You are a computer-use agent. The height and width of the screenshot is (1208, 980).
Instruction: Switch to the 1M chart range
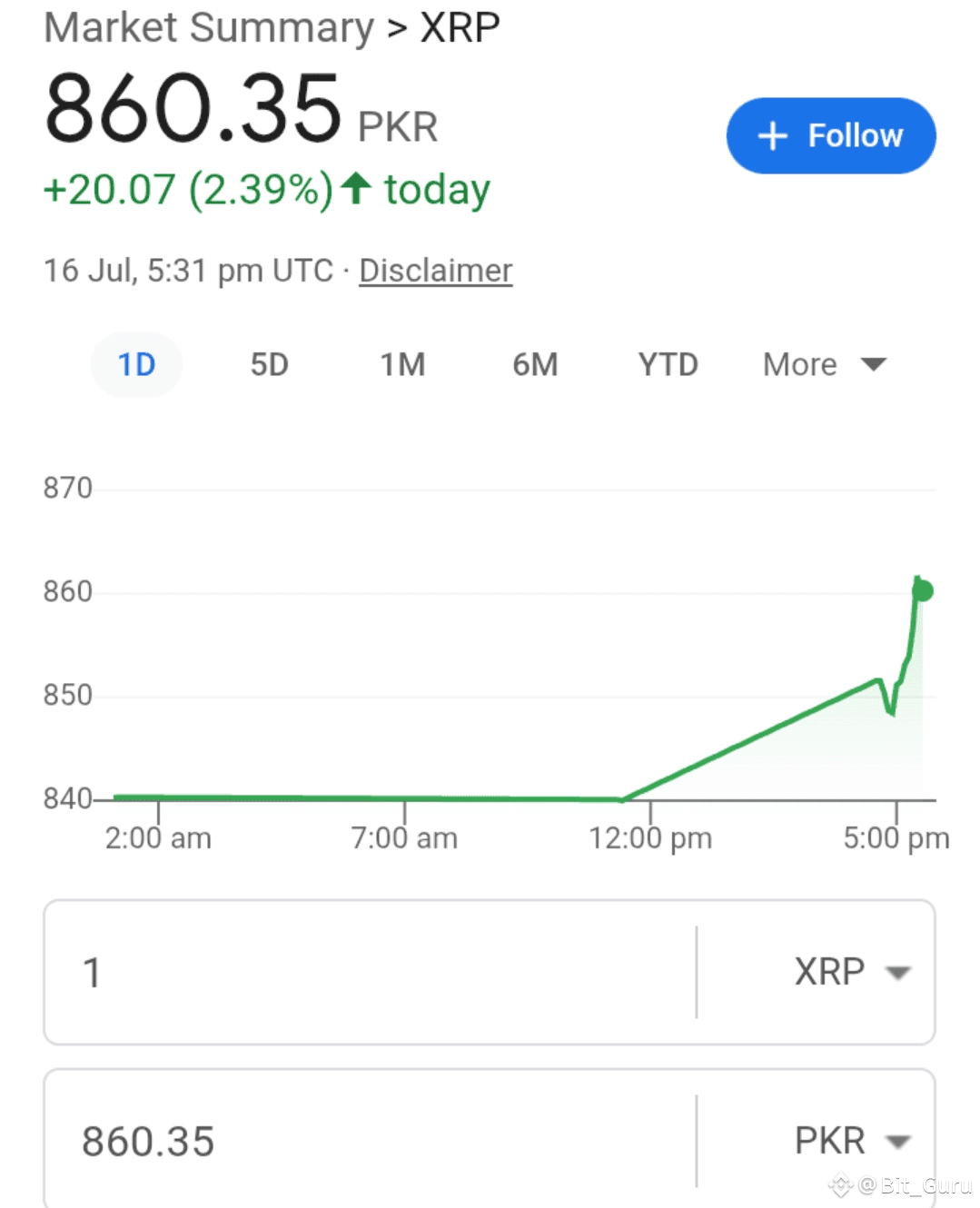(x=402, y=365)
